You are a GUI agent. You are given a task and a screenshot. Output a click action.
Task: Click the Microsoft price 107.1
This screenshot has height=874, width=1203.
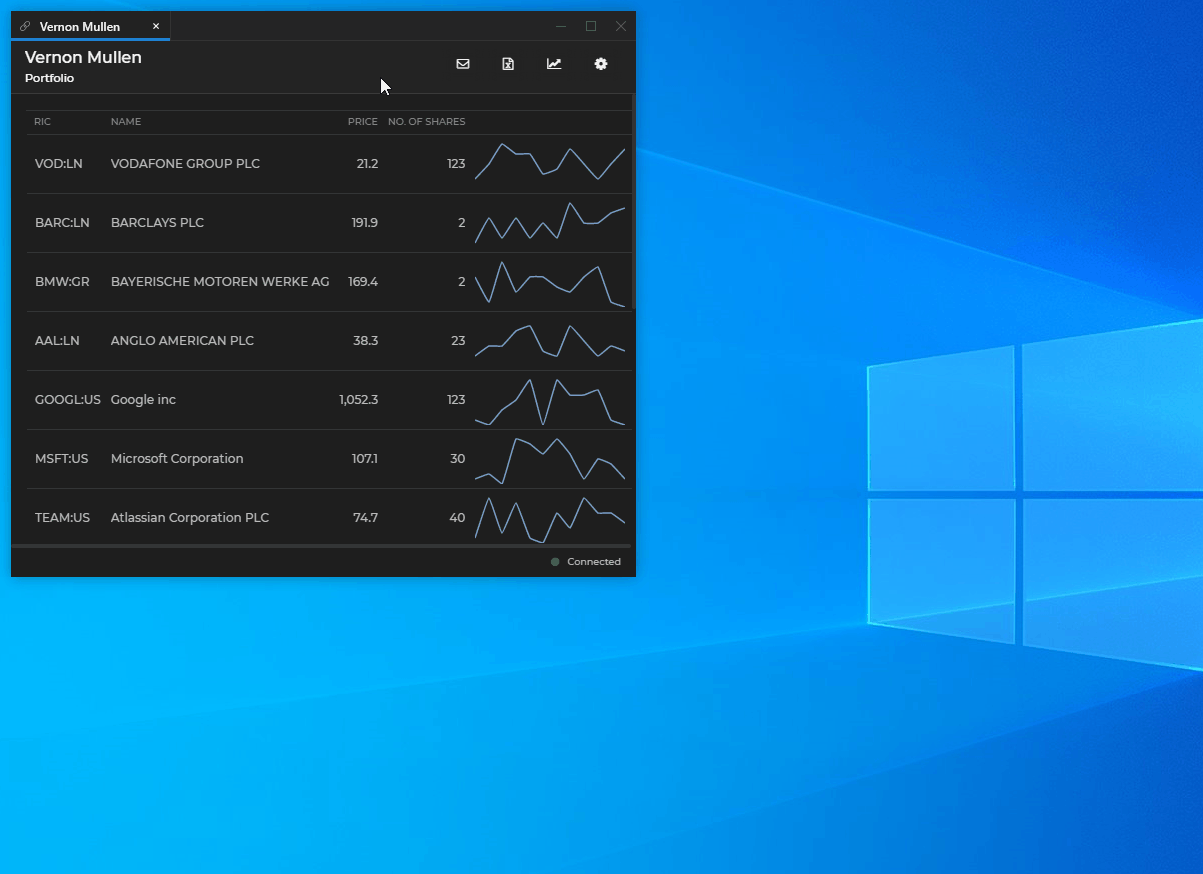point(366,459)
